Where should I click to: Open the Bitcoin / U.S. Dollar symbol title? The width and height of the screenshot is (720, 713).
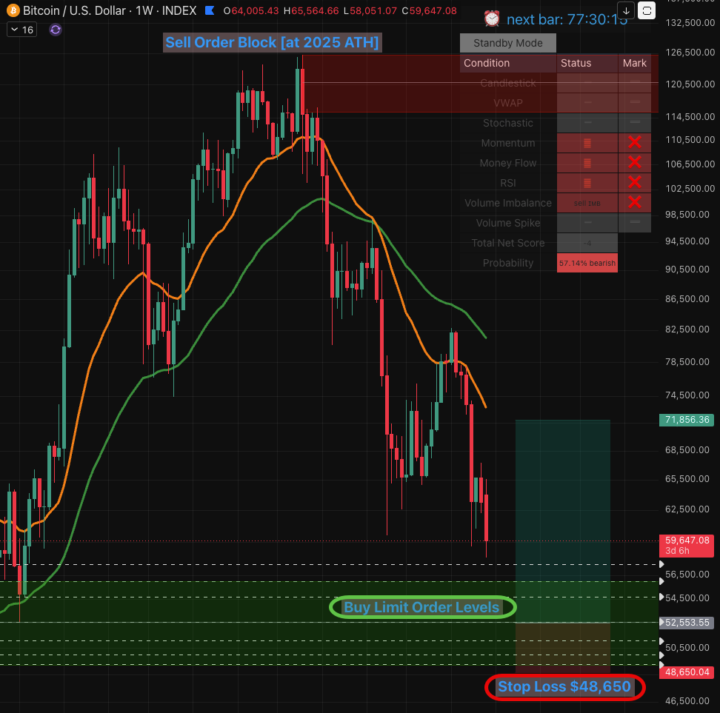pos(110,11)
